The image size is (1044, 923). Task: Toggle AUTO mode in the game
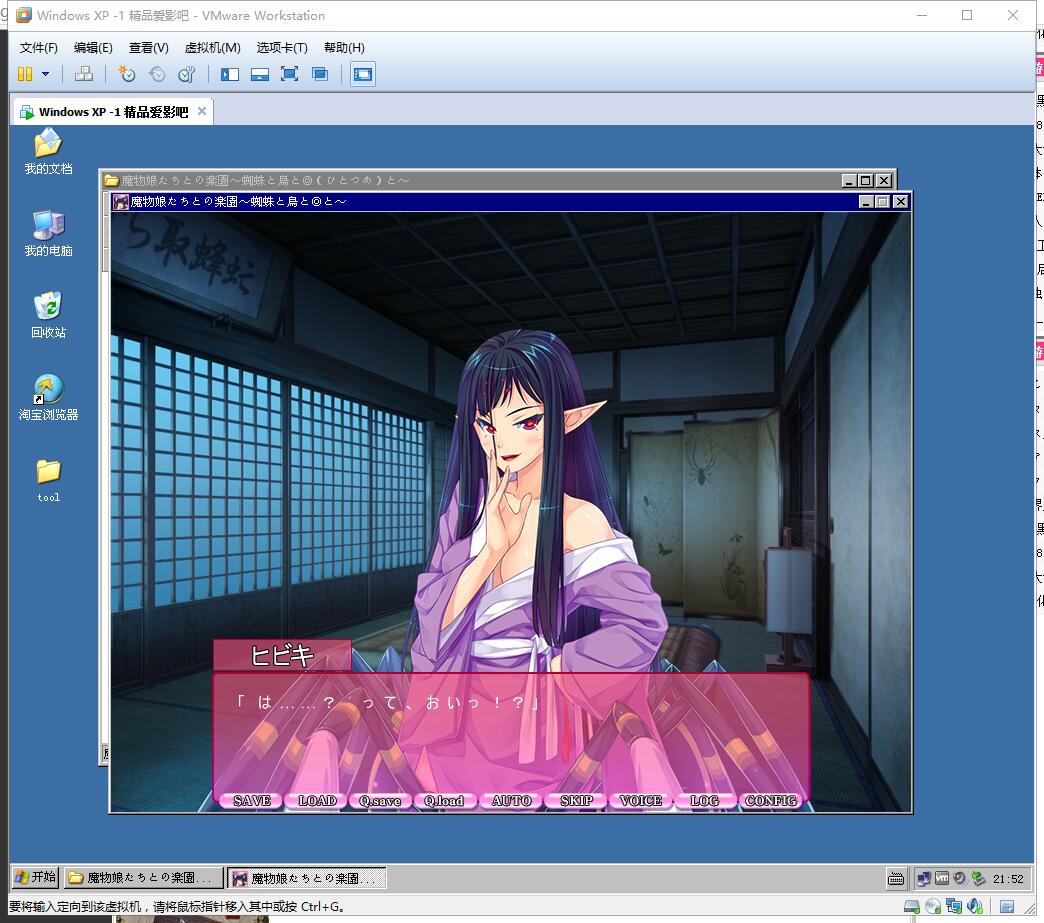(x=511, y=801)
